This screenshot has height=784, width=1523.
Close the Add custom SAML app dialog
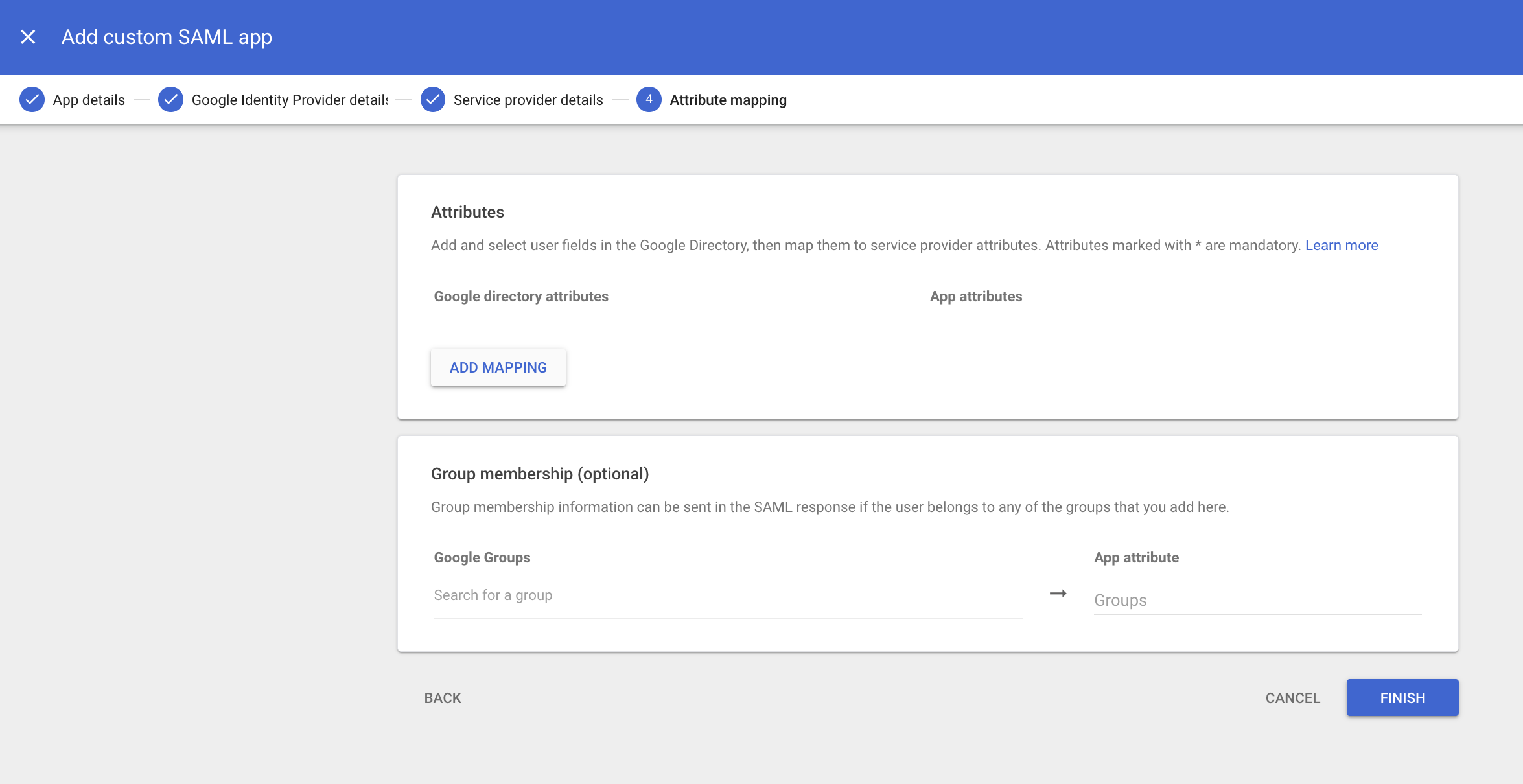28,37
